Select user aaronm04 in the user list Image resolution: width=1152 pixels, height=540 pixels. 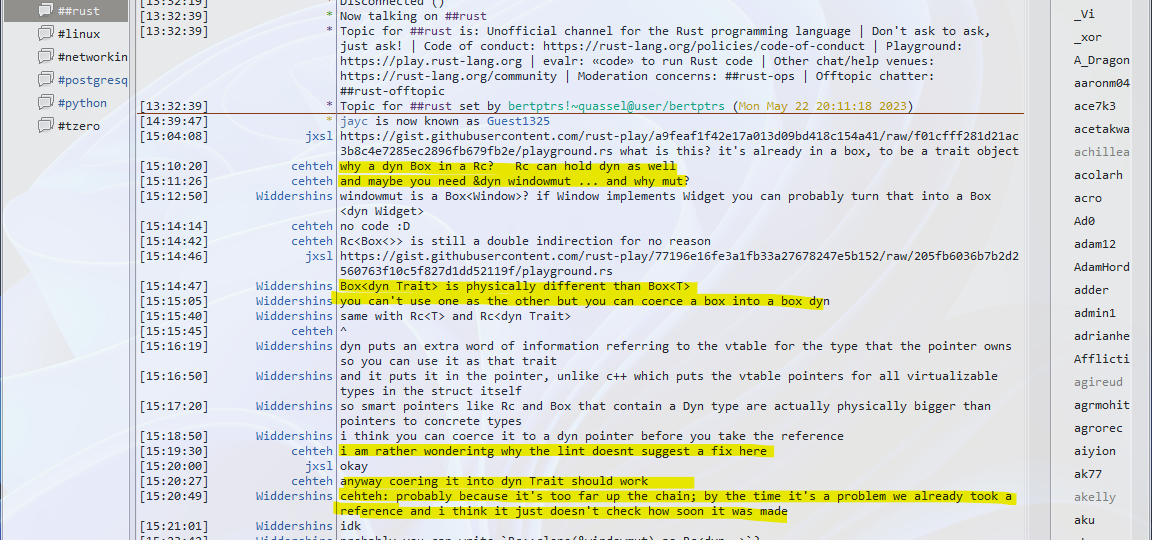click(1101, 83)
